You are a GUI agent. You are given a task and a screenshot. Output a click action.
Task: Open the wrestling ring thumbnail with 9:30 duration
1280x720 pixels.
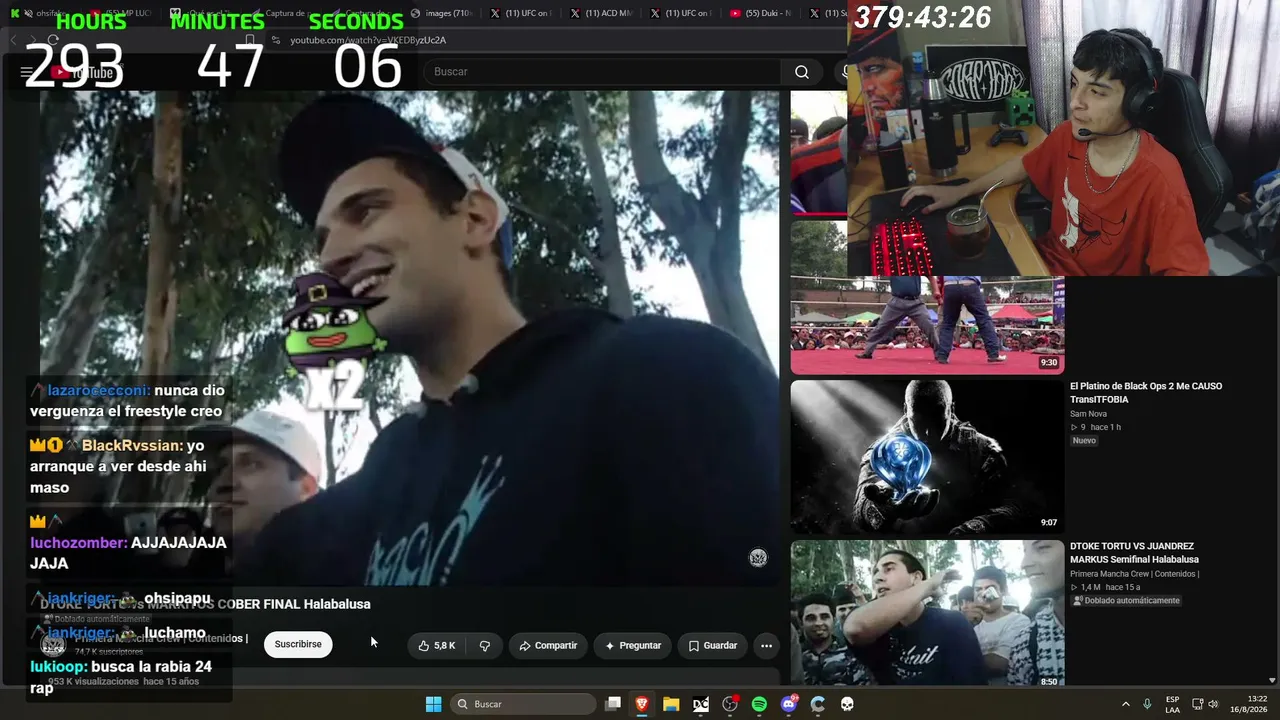[x=927, y=297]
